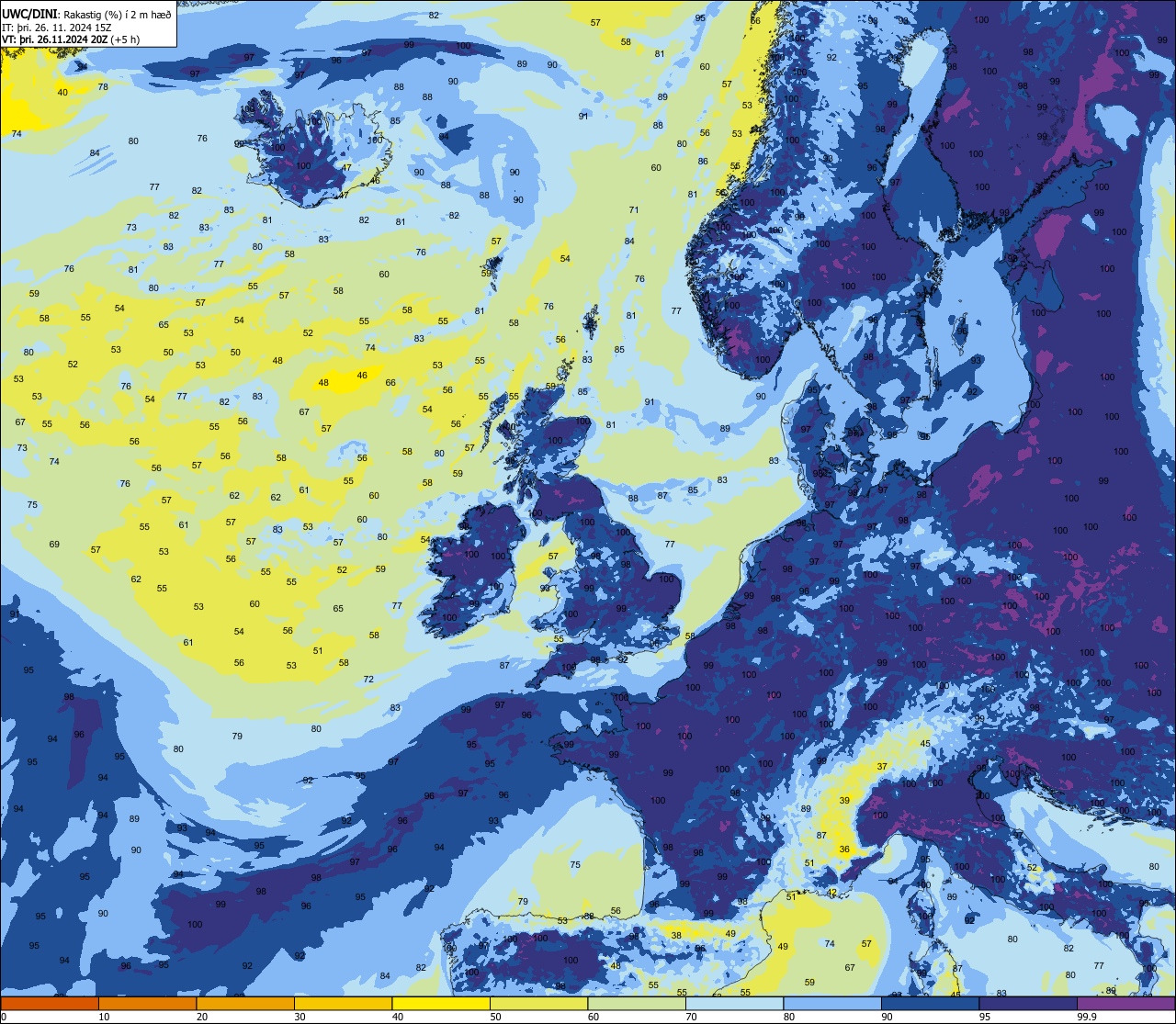Click the title text 'UWC/DINI: Rakastig (%) í 2 m hæð'

(x=86, y=14)
